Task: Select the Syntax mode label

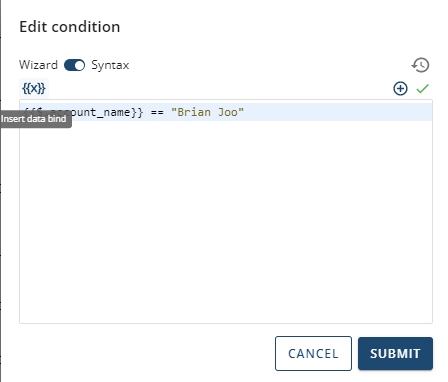Action: 110,65
